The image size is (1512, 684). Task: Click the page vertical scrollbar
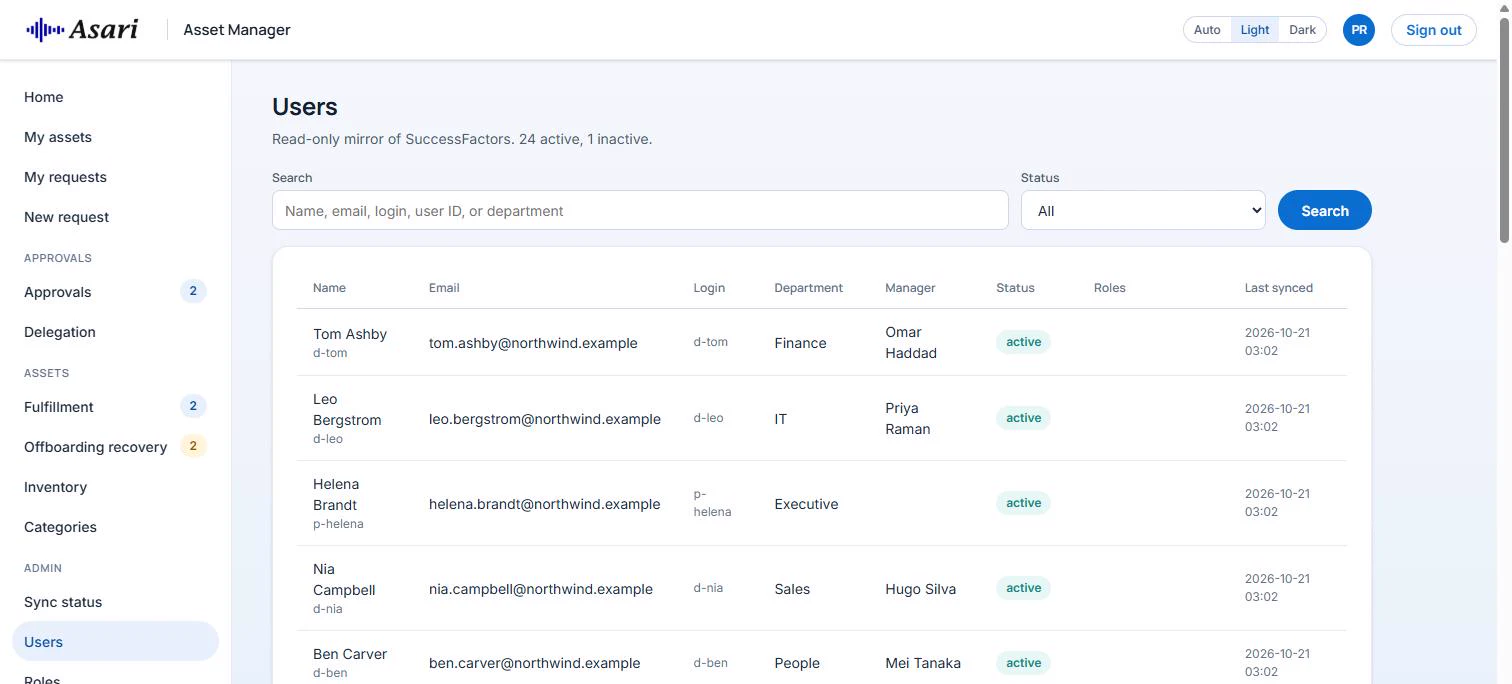pyautogui.click(x=1504, y=130)
